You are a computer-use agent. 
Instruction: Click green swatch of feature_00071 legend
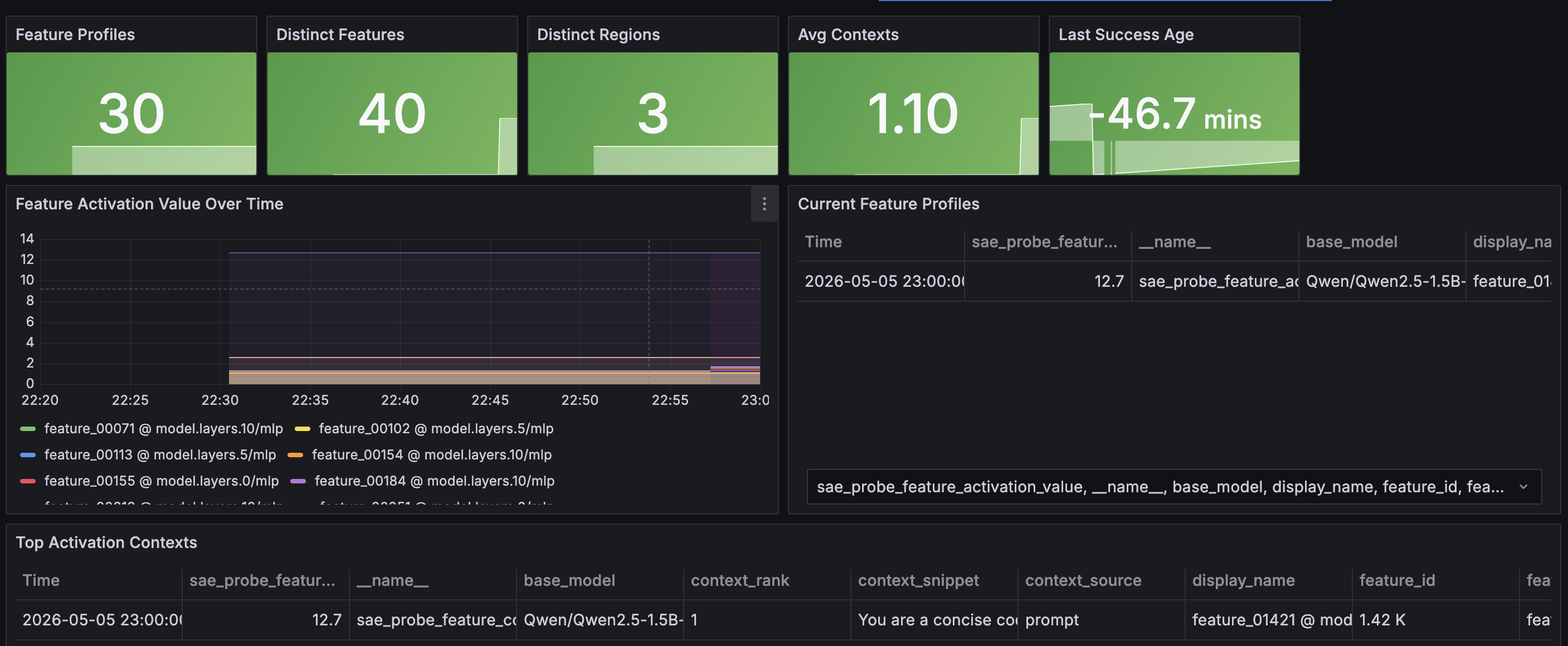(x=28, y=429)
